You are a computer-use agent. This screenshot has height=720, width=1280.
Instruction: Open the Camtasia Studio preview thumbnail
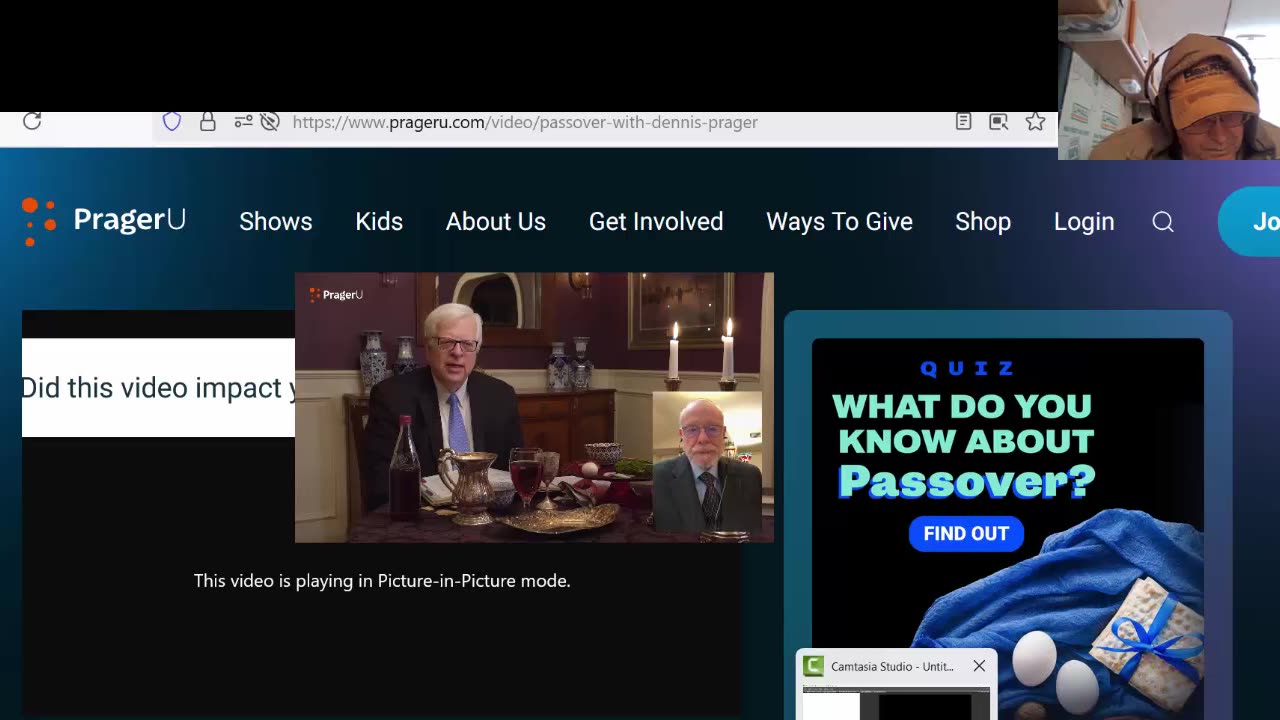896,703
